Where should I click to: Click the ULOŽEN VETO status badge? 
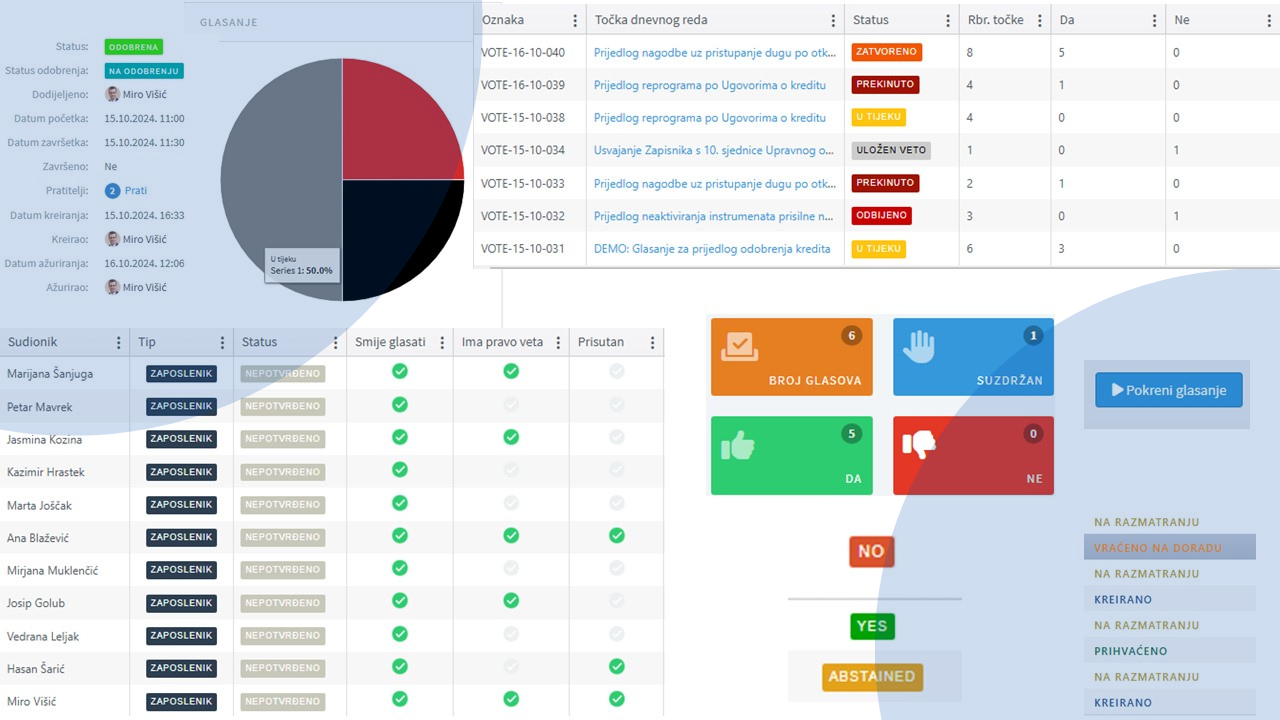tap(891, 150)
